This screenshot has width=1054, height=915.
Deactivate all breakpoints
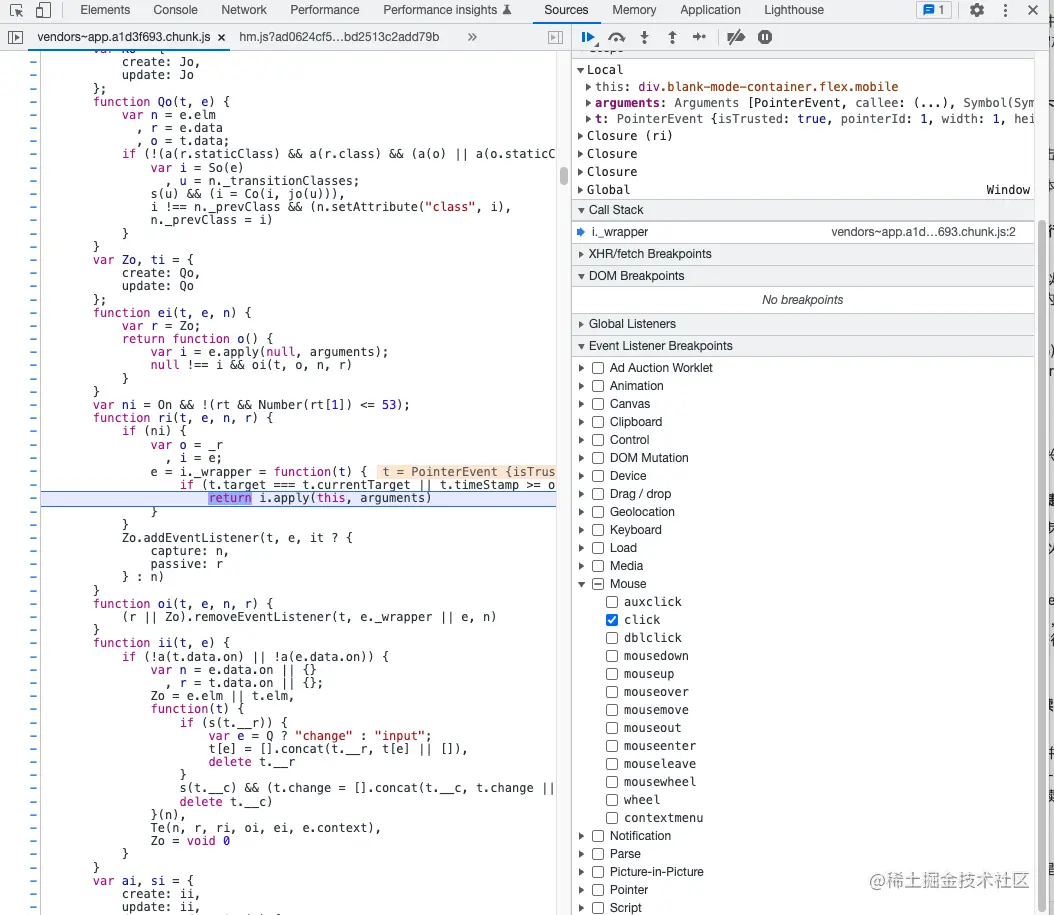coord(736,37)
